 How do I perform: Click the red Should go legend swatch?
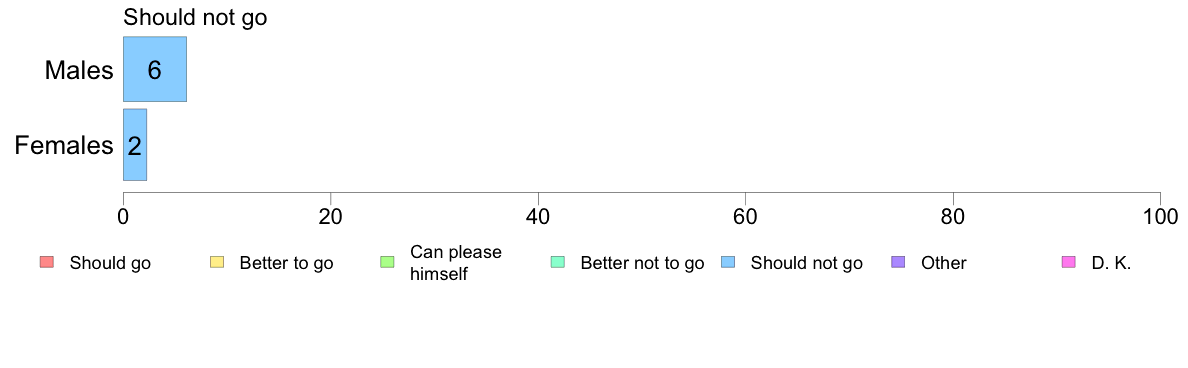[x=47, y=263]
